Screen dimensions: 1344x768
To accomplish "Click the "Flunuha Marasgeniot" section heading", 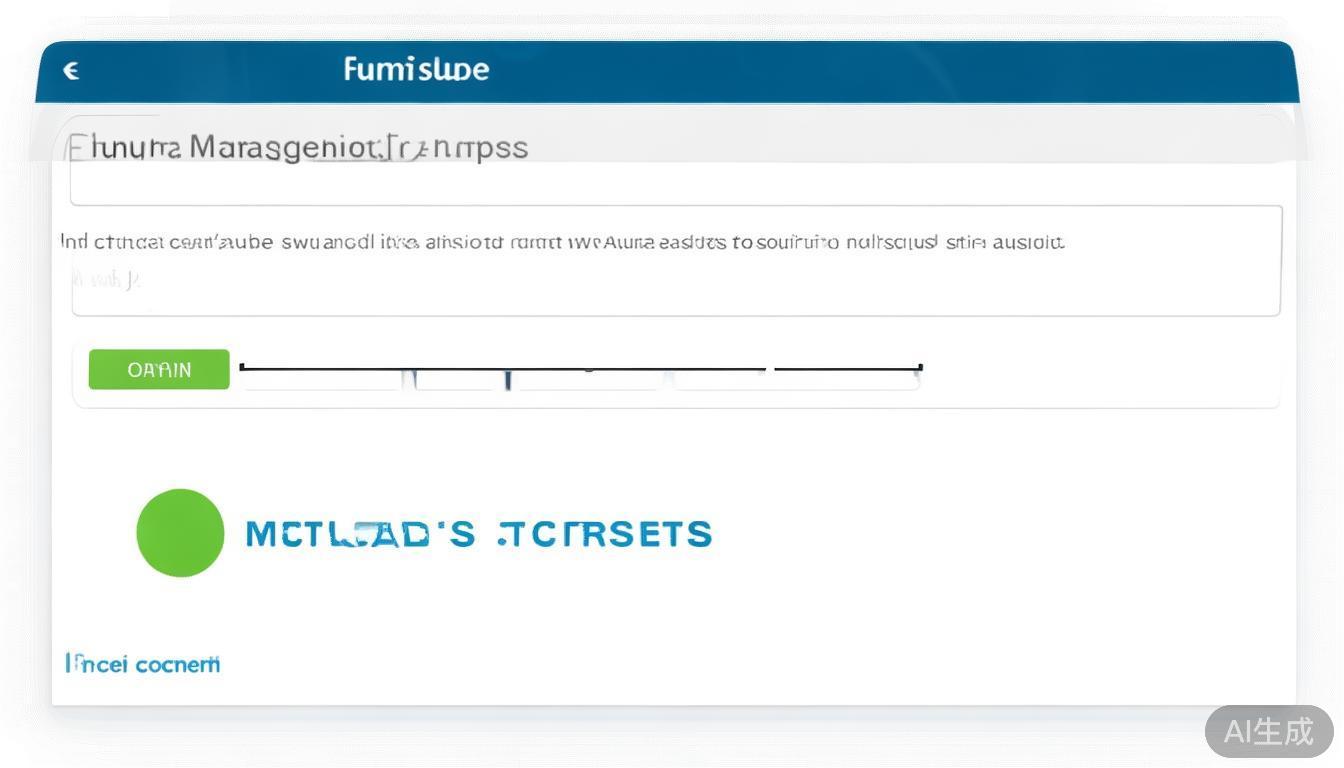I will point(297,148).
